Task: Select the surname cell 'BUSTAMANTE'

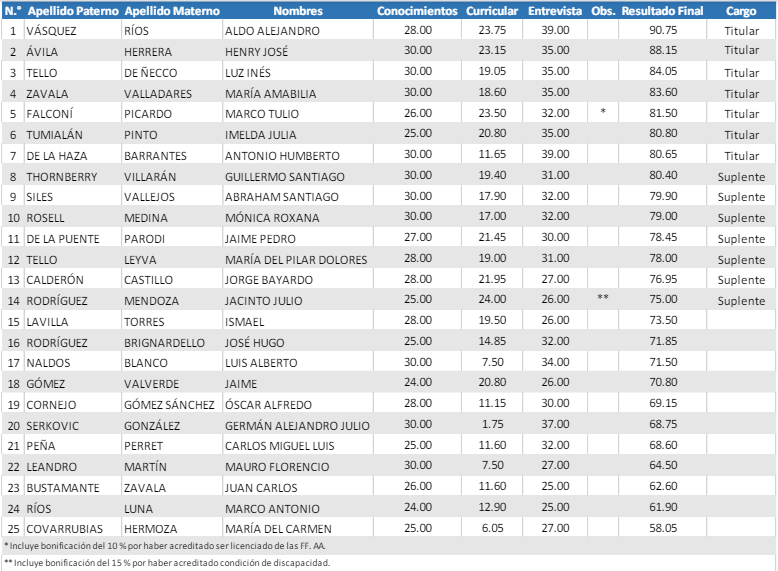Action: click(63, 488)
